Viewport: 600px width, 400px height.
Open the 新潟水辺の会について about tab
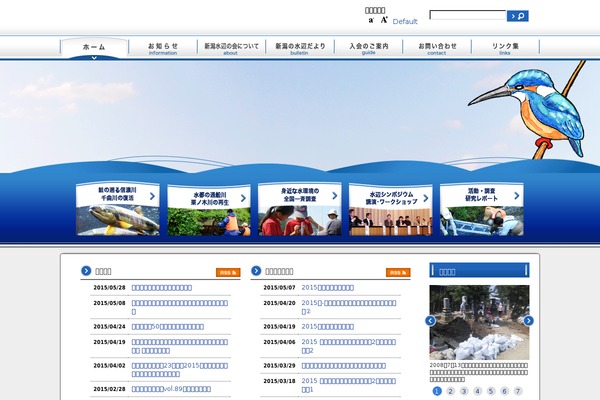231,48
